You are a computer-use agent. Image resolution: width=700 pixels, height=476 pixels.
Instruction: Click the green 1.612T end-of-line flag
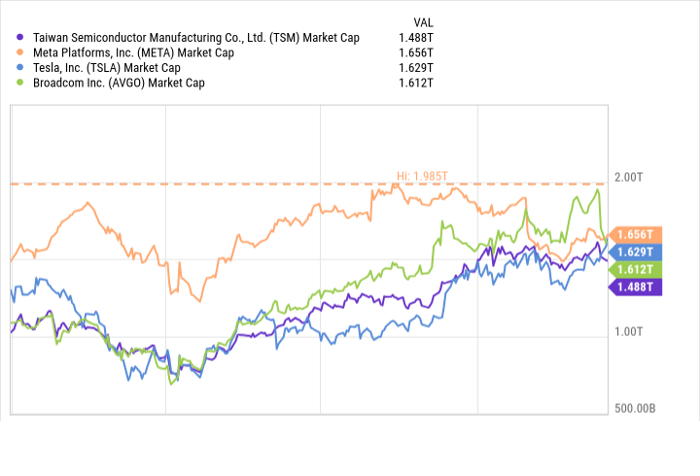[x=638, y=269]
